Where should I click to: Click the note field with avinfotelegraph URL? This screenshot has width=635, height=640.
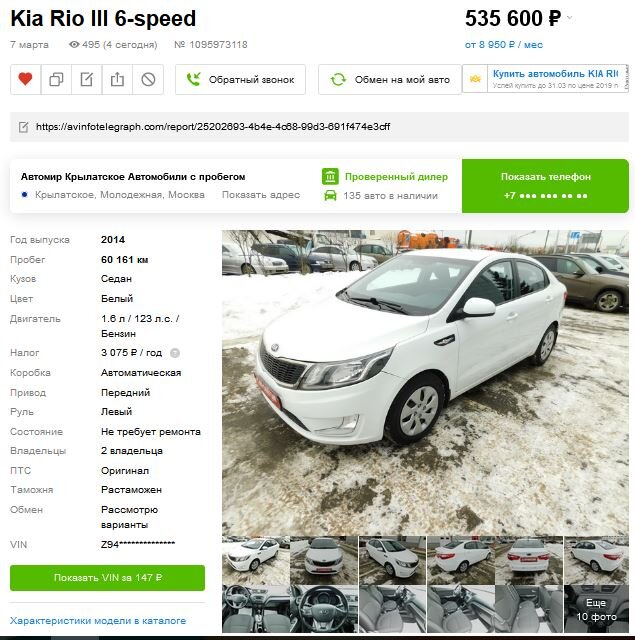319,127
